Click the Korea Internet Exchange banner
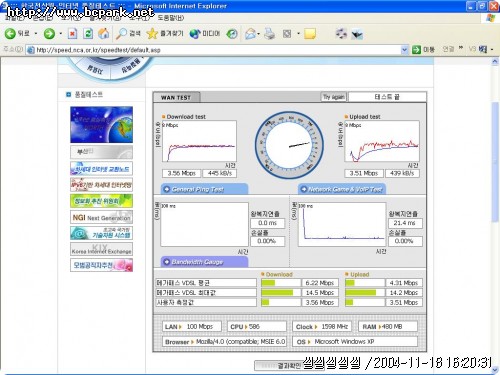The width and height of the screenshot is (500, 375). tap(101, 249)
